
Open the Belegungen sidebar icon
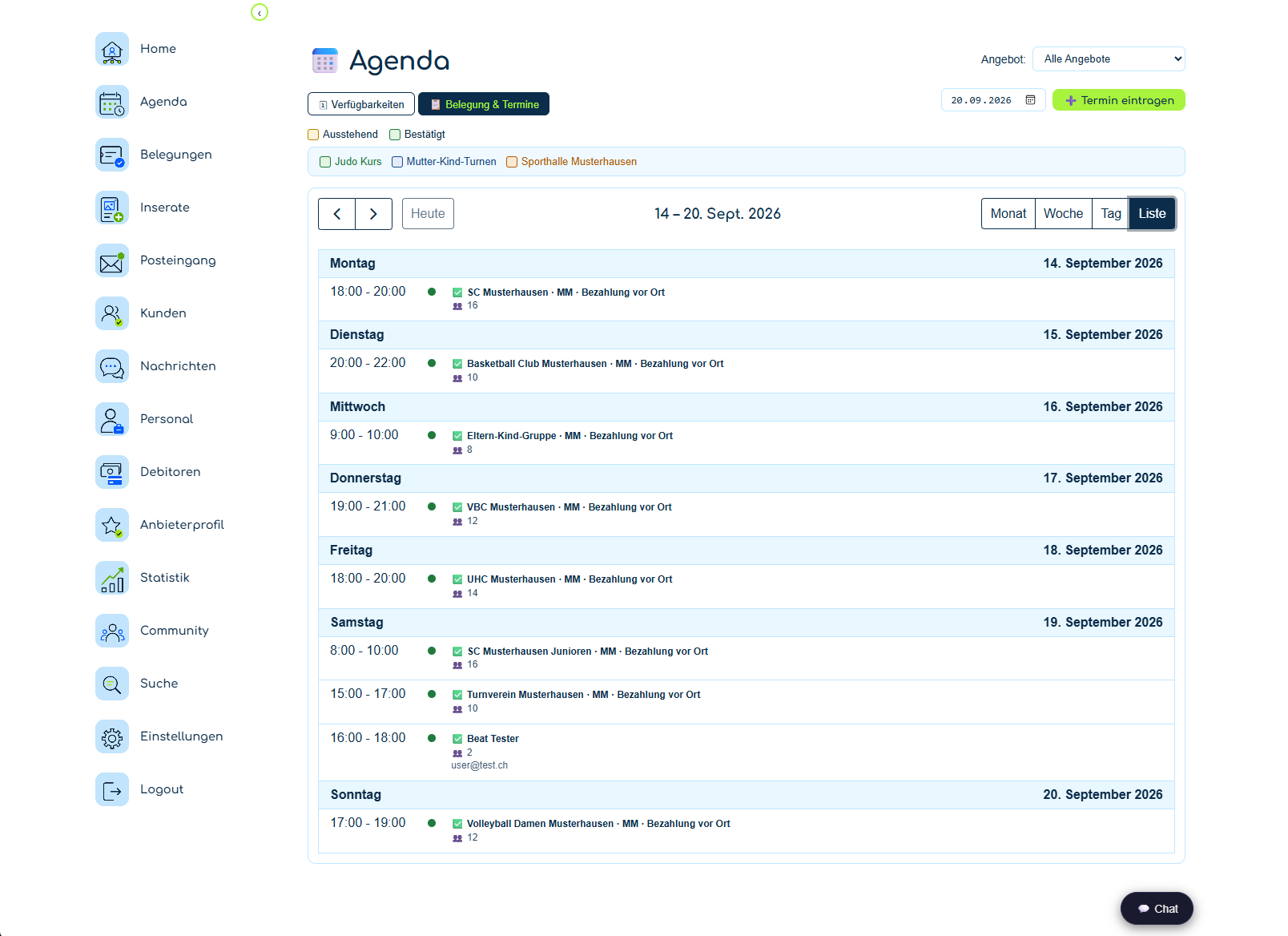pos(112,155)
